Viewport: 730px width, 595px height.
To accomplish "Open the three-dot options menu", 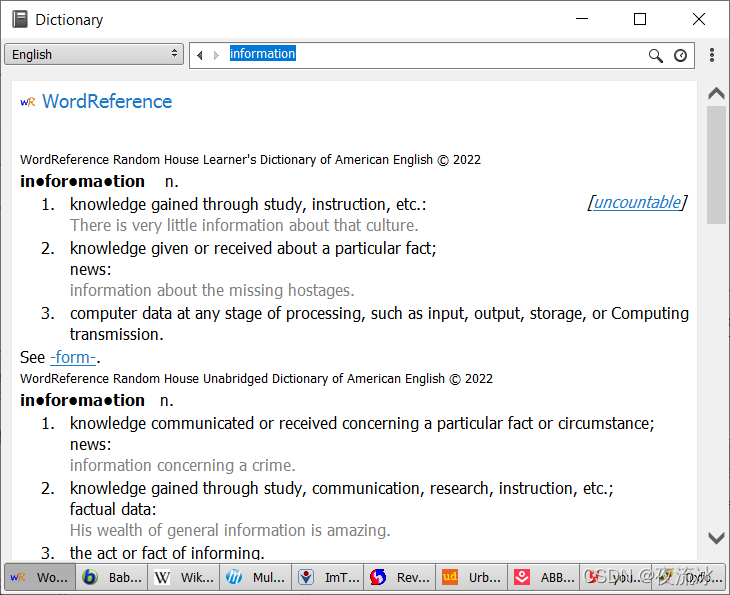I will (x=712, y=55).
